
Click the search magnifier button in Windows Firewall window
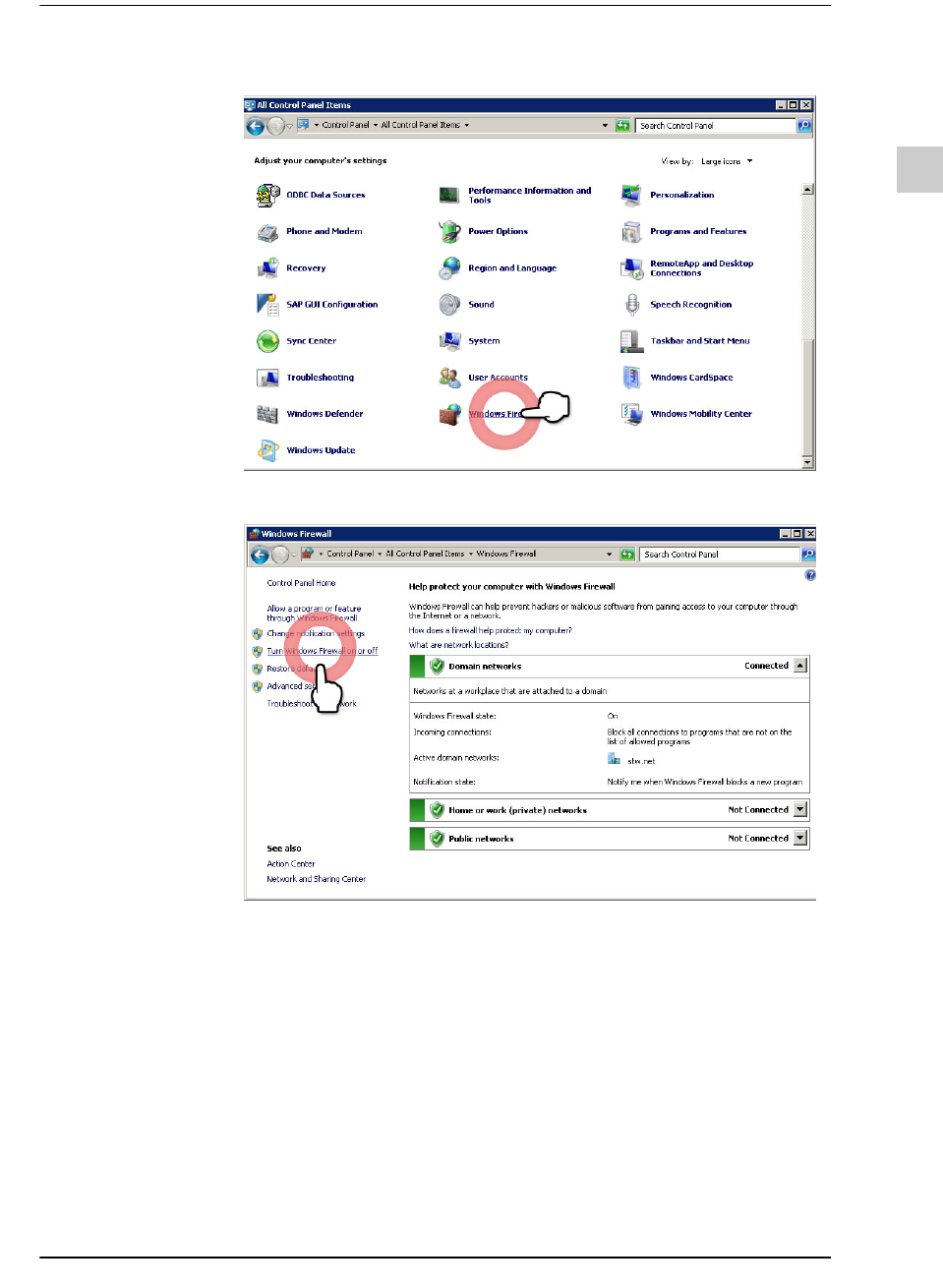pos(808,555)
